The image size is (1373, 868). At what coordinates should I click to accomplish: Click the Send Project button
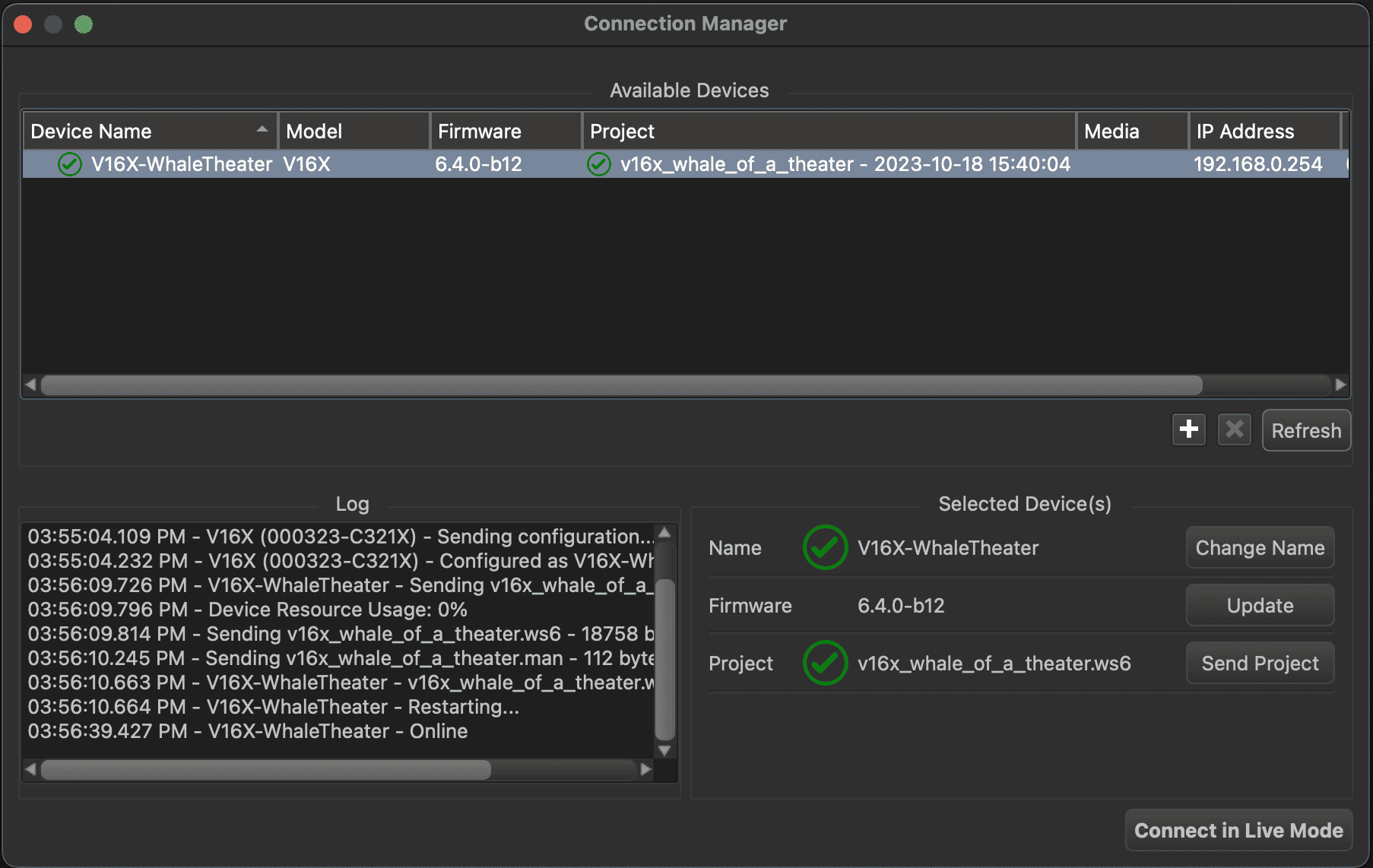point(1260,663)
